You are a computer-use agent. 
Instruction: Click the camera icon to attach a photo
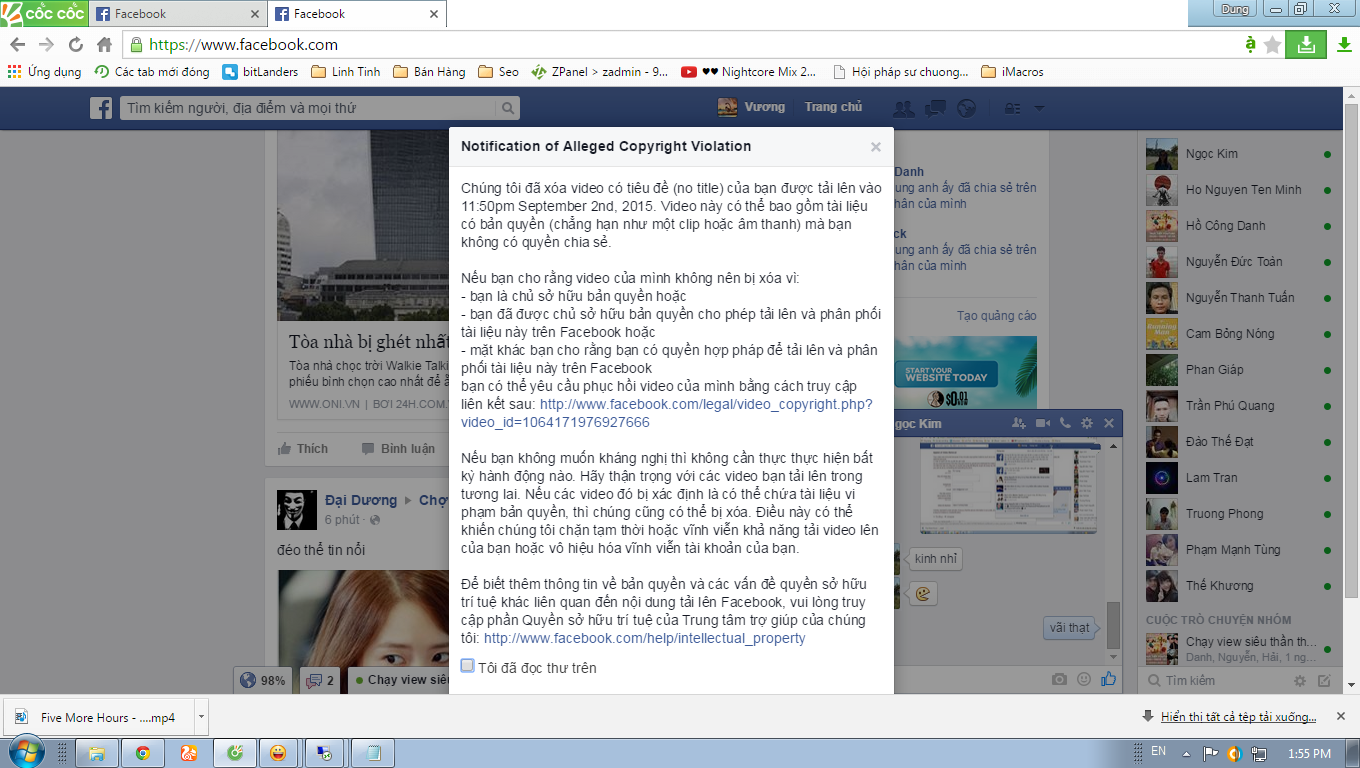tap(1060, 680)
